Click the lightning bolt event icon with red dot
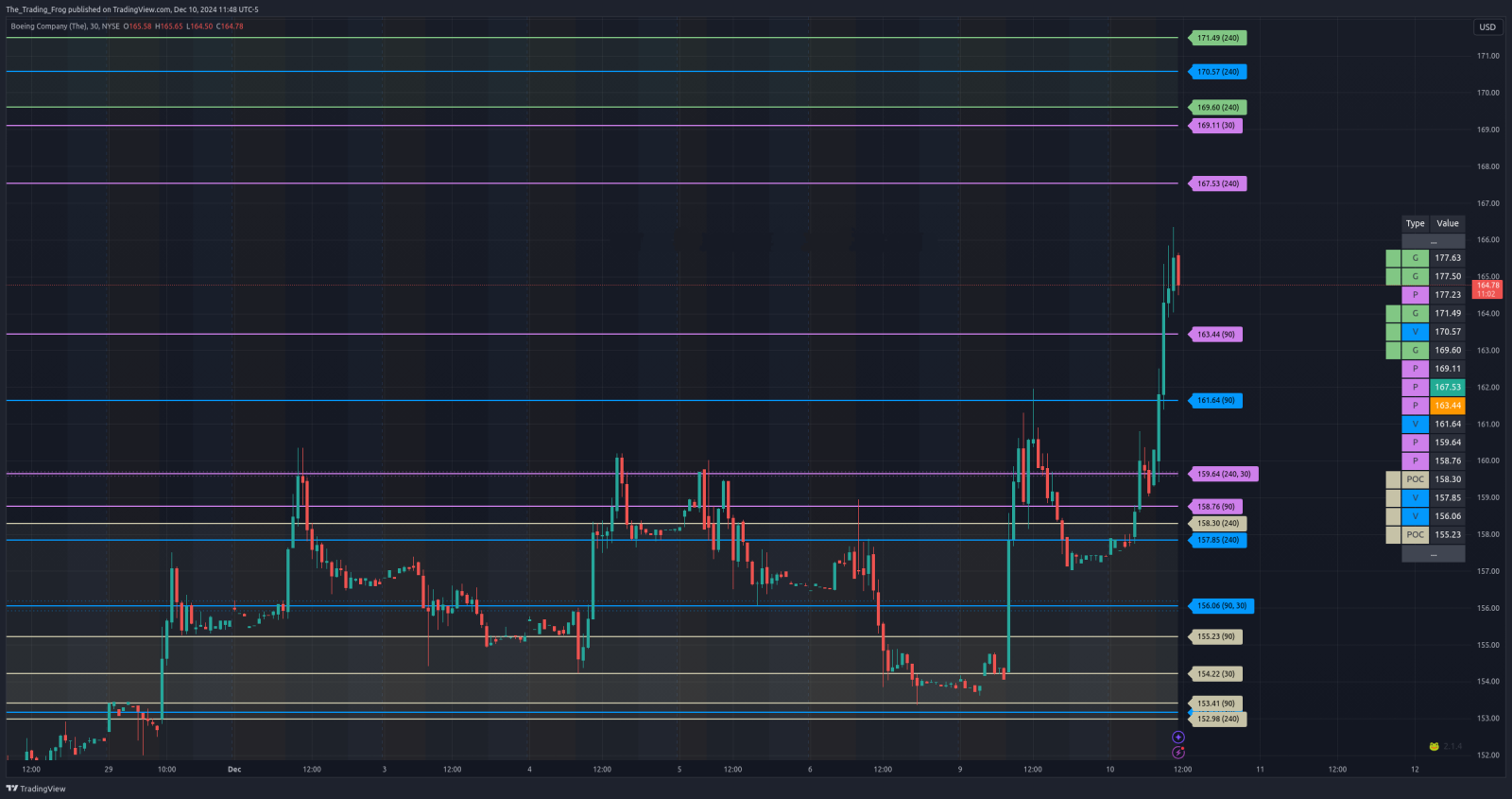 [x=1177, y=753]
